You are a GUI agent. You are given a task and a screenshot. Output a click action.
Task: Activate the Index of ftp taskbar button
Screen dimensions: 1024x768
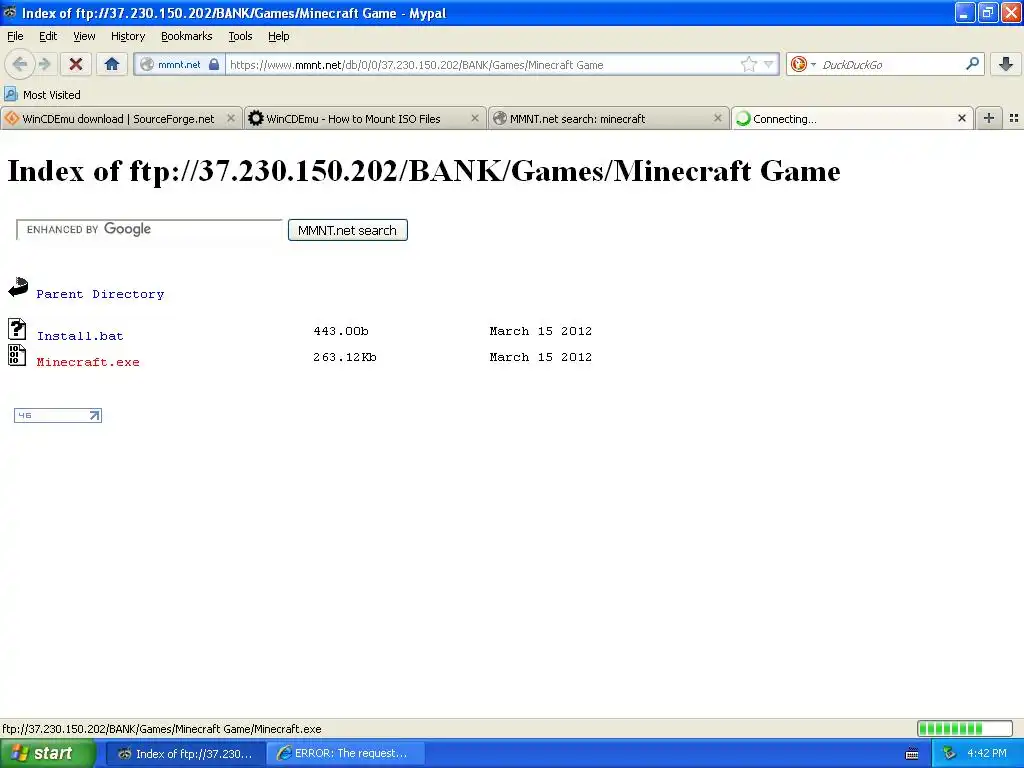pyautogui.click(x=185, y=754)
